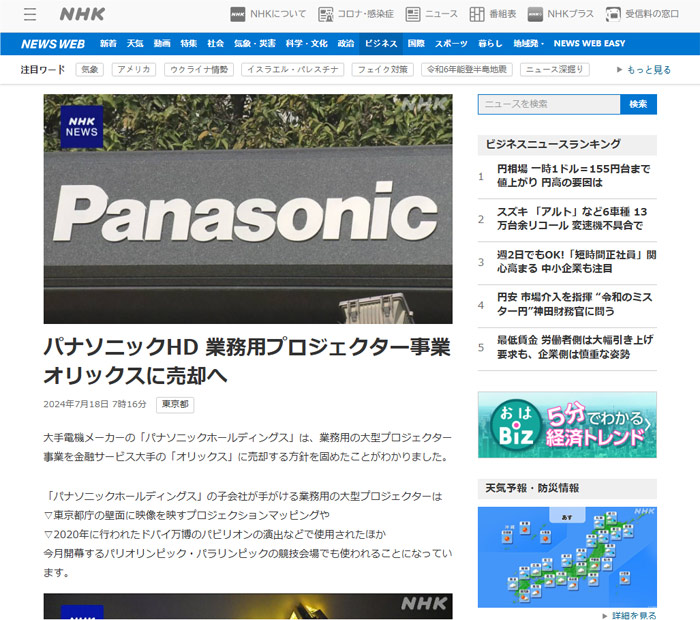This screenshot has height=620, width=700.
Task: Click the フェイク対策 keyword tag
Action: coord(383,70)
